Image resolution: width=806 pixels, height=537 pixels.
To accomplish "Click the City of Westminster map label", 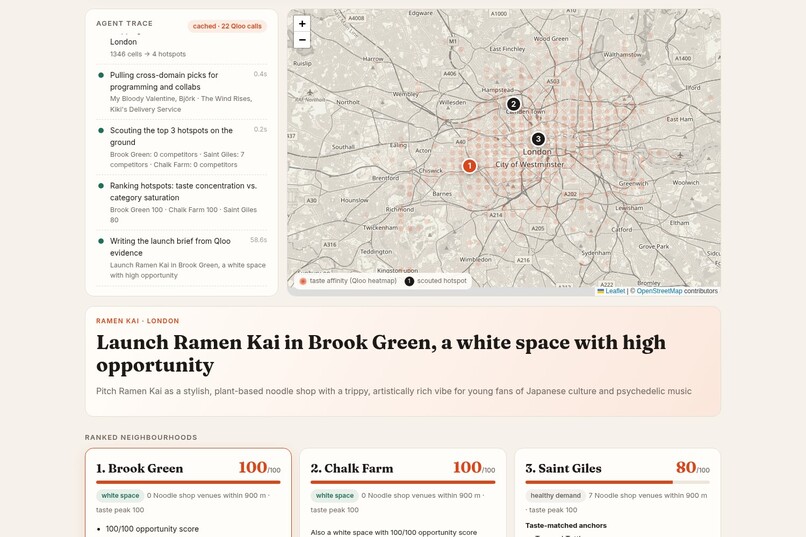I will (x=529, y=164).
